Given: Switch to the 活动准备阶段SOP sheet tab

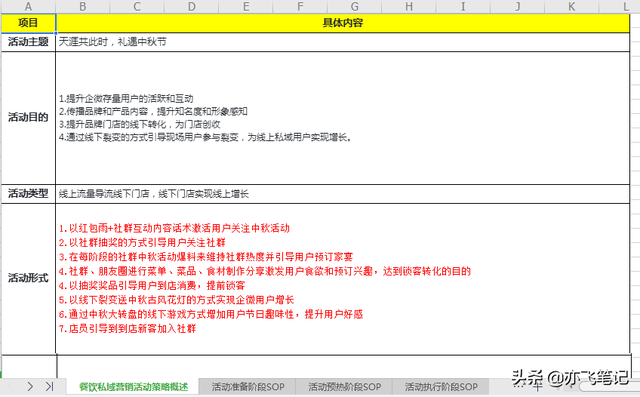Looking at the screenshot, I should (248, 386).
